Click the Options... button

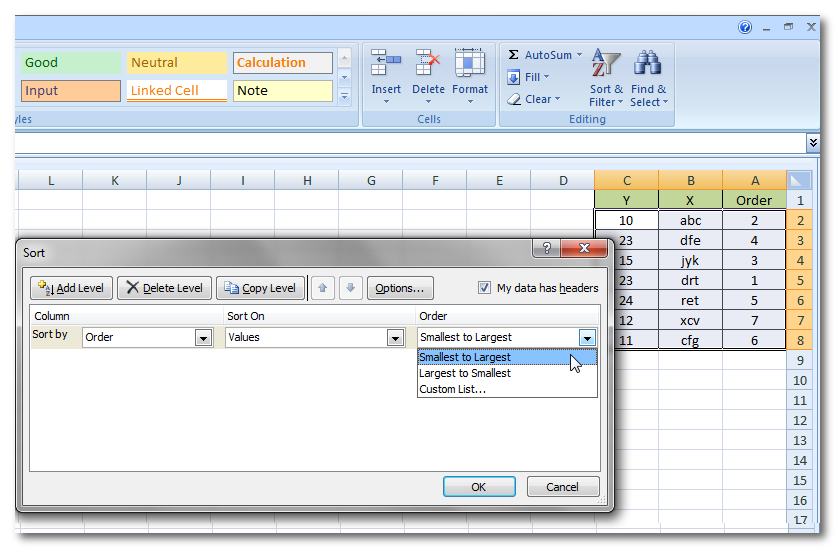pyautogui.click(x=400, y=288)
